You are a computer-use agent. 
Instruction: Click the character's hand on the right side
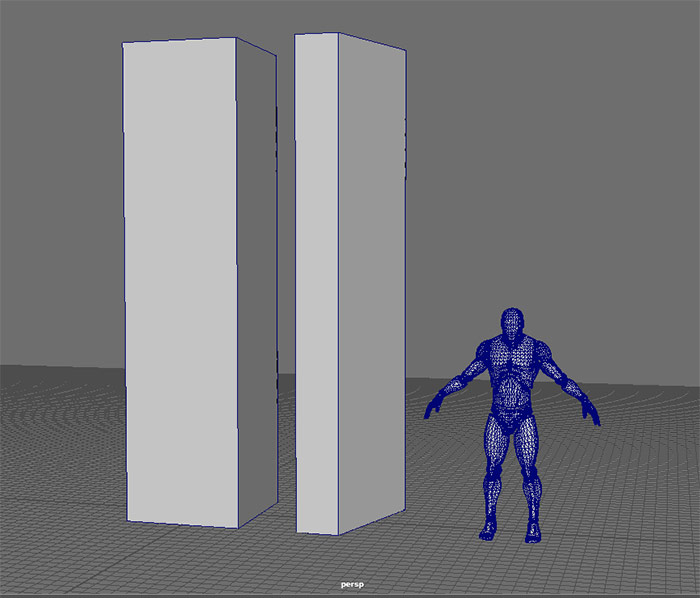pos(593,414)
